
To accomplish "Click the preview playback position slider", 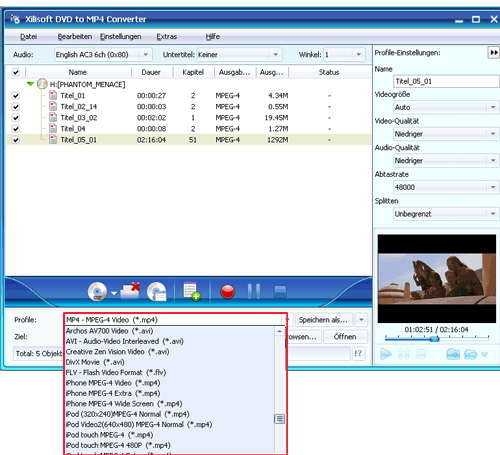I will [x=434, y=339].
